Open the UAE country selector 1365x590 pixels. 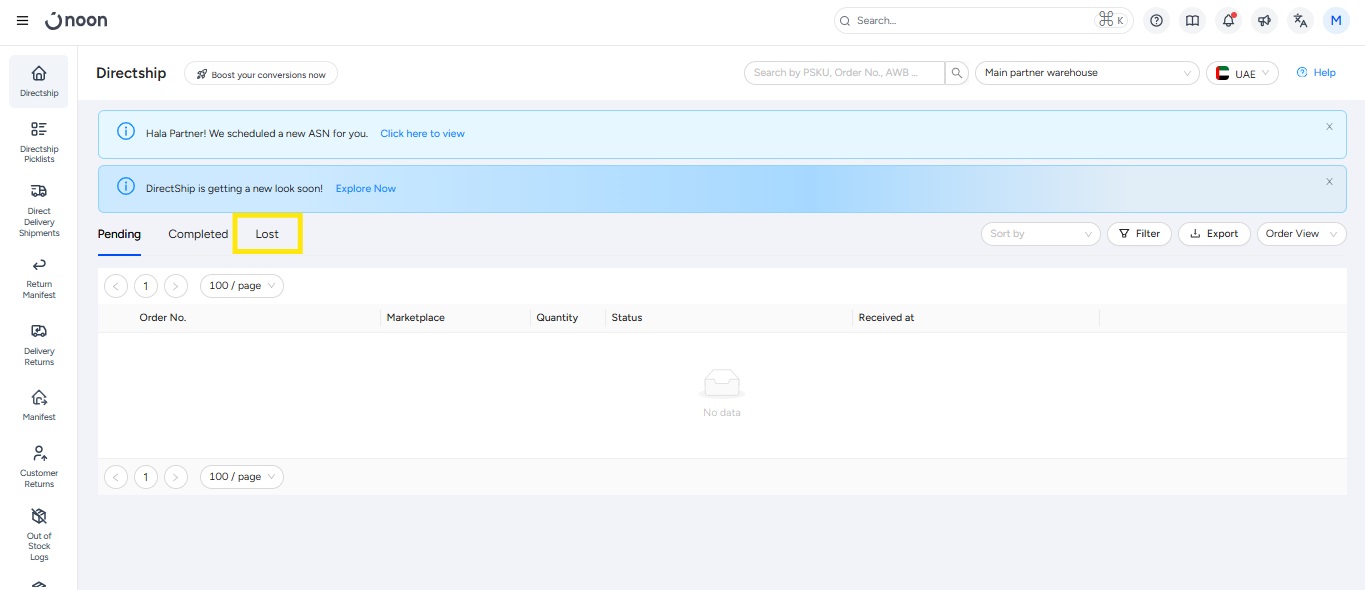[x=1242, y=73]
